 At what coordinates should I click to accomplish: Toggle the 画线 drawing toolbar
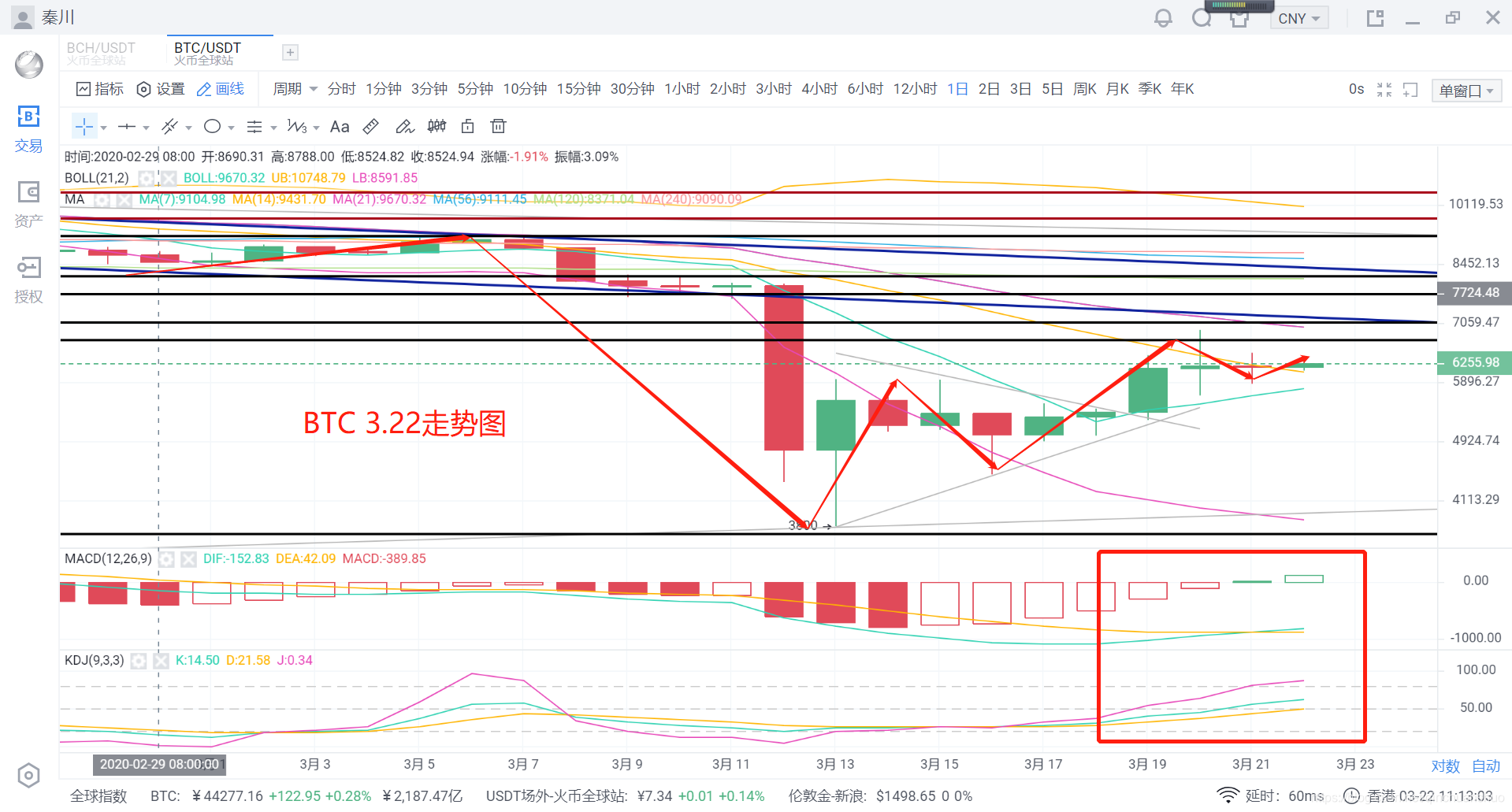coord(221,89)
